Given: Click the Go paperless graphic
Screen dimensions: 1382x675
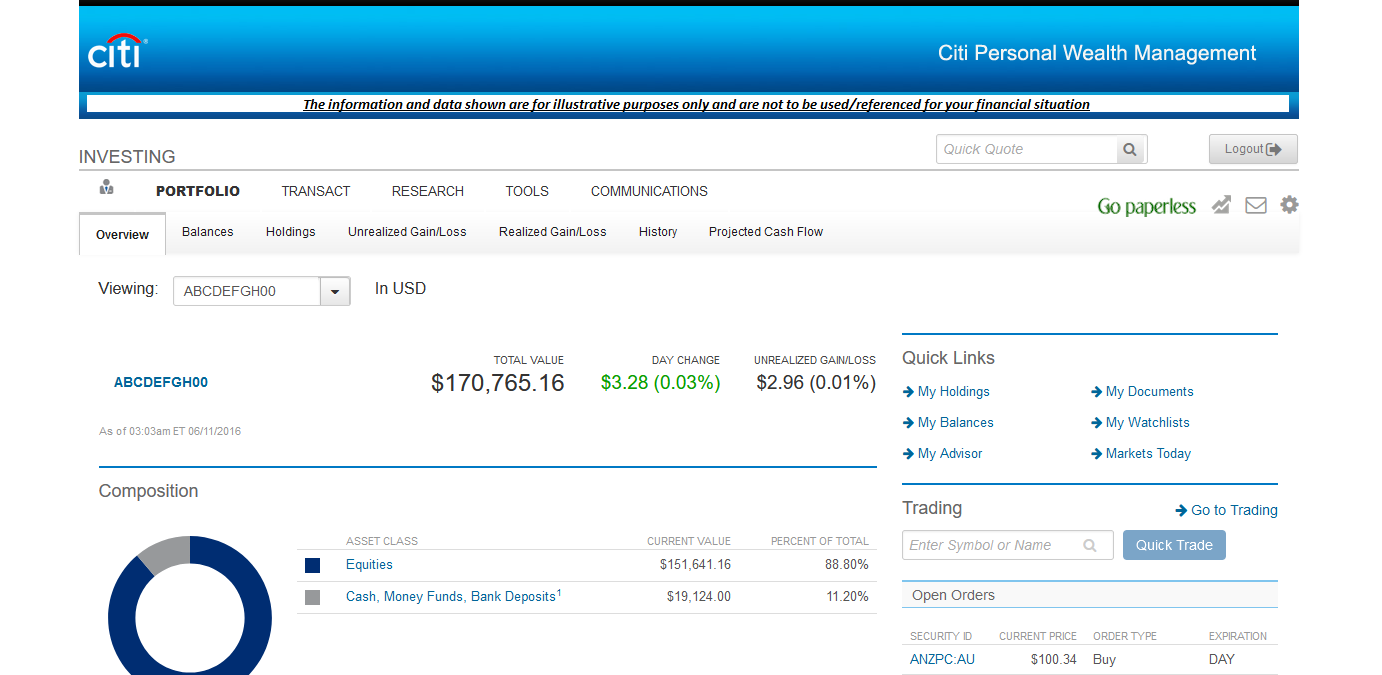Looking at the screenshot, I should 1146,207.
